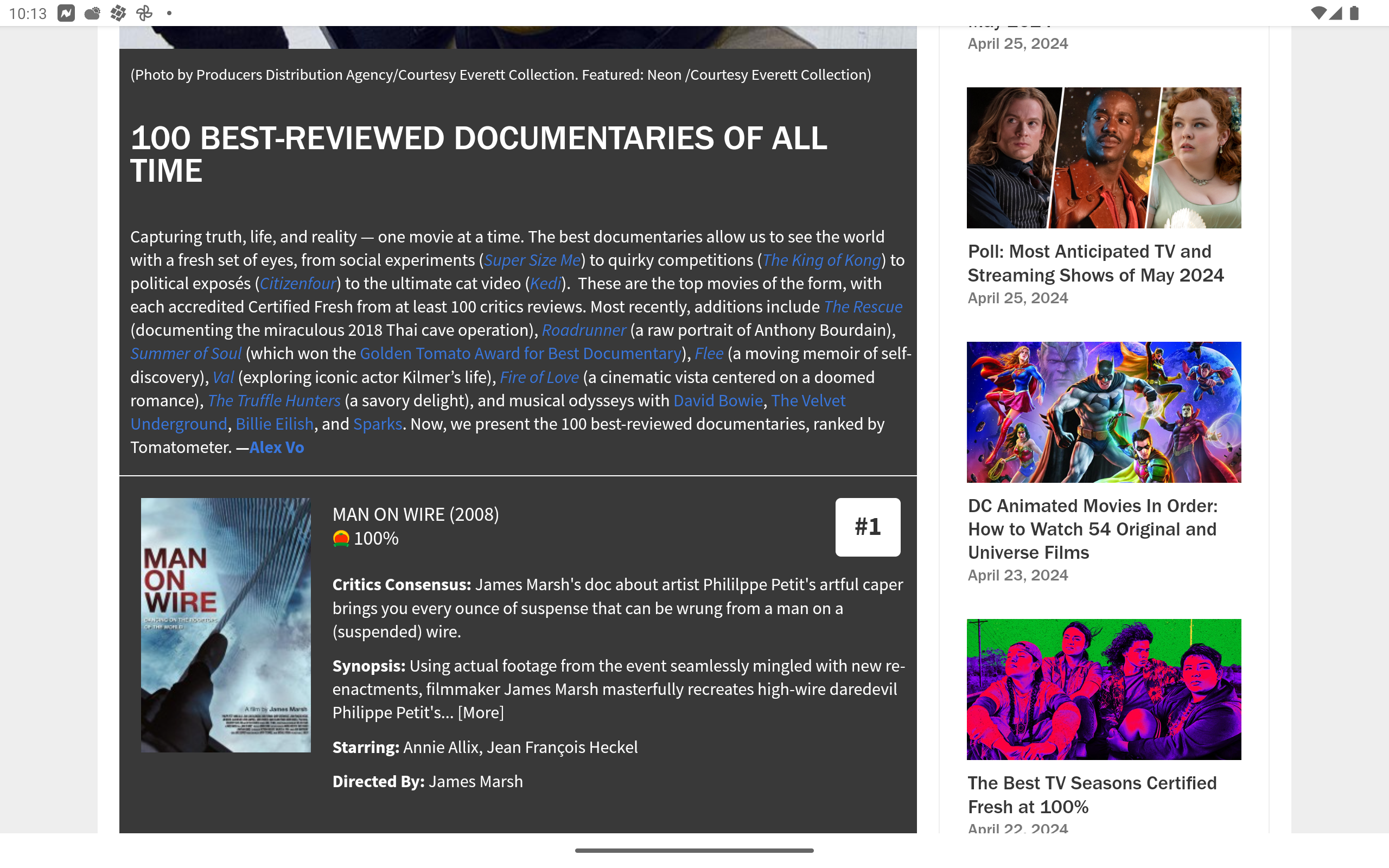
Task: Tap the Android navigation gesture bar
Action: click(x=694, y=850)
